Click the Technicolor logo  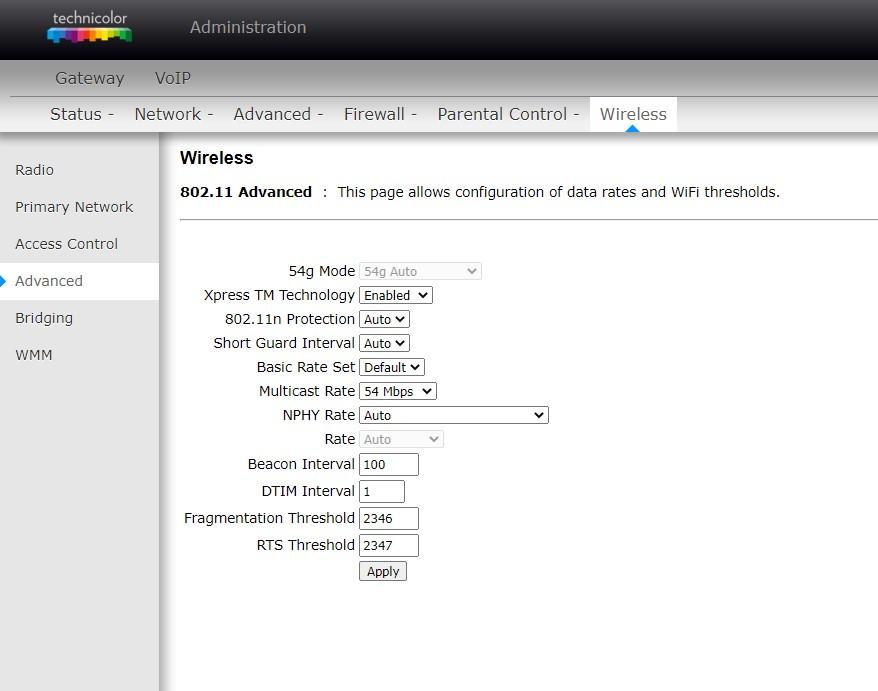point(90,27)
